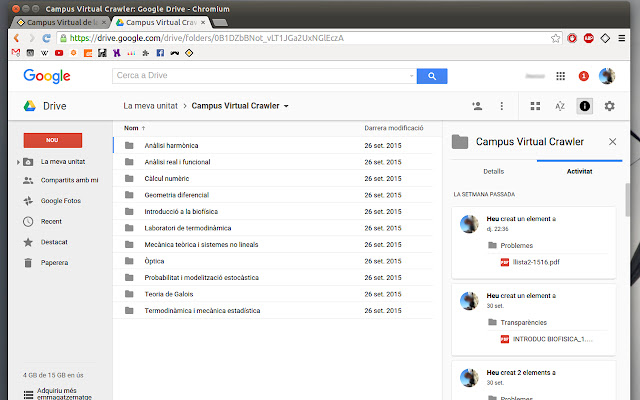Image resolution: width=640 pixels, height=400 pixels.
Task: Open the YouTube bookmark
Action: (59, 53)
